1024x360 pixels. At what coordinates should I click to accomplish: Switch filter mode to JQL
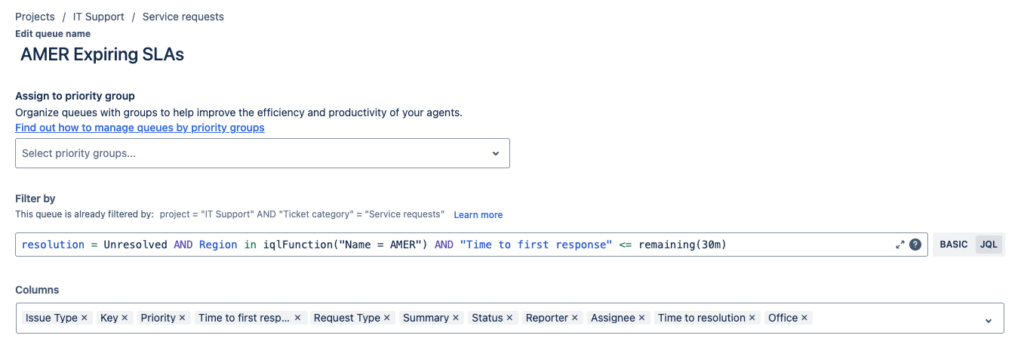pyautogui.click(x=989, y=244)
